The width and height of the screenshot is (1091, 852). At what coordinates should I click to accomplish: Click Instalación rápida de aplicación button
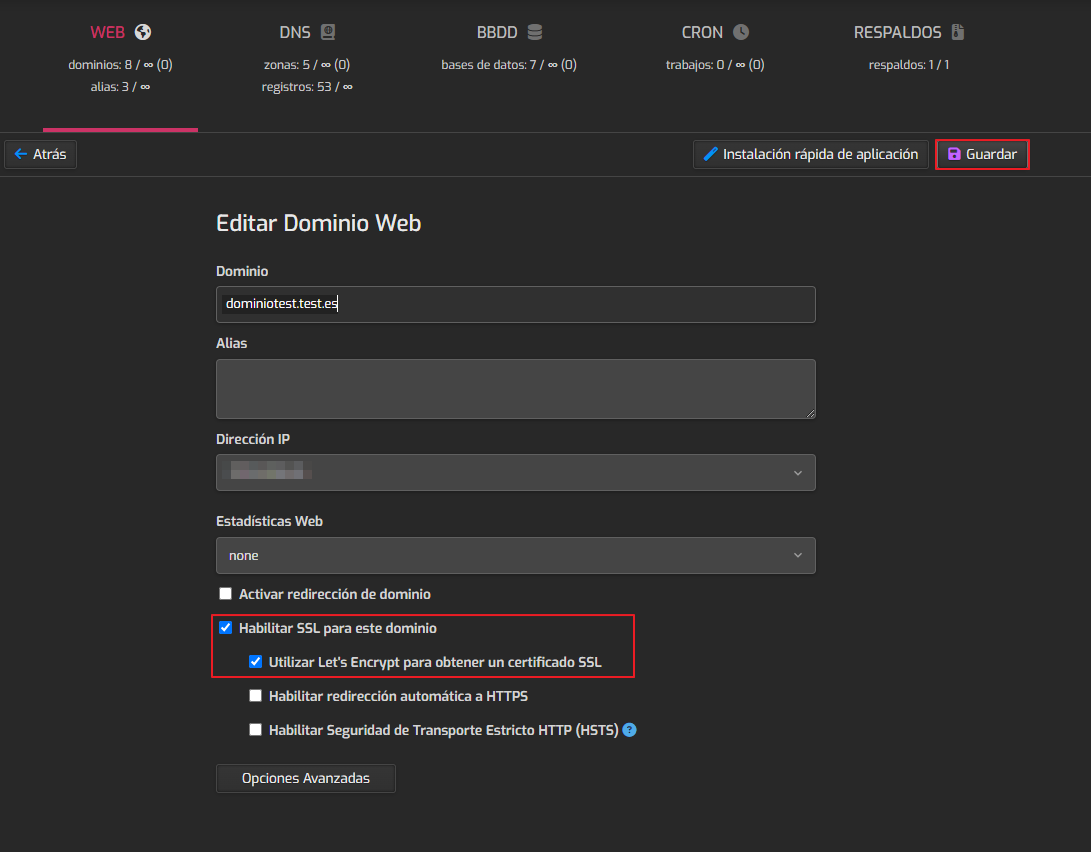pyautogui.click(x=811, y=154)
